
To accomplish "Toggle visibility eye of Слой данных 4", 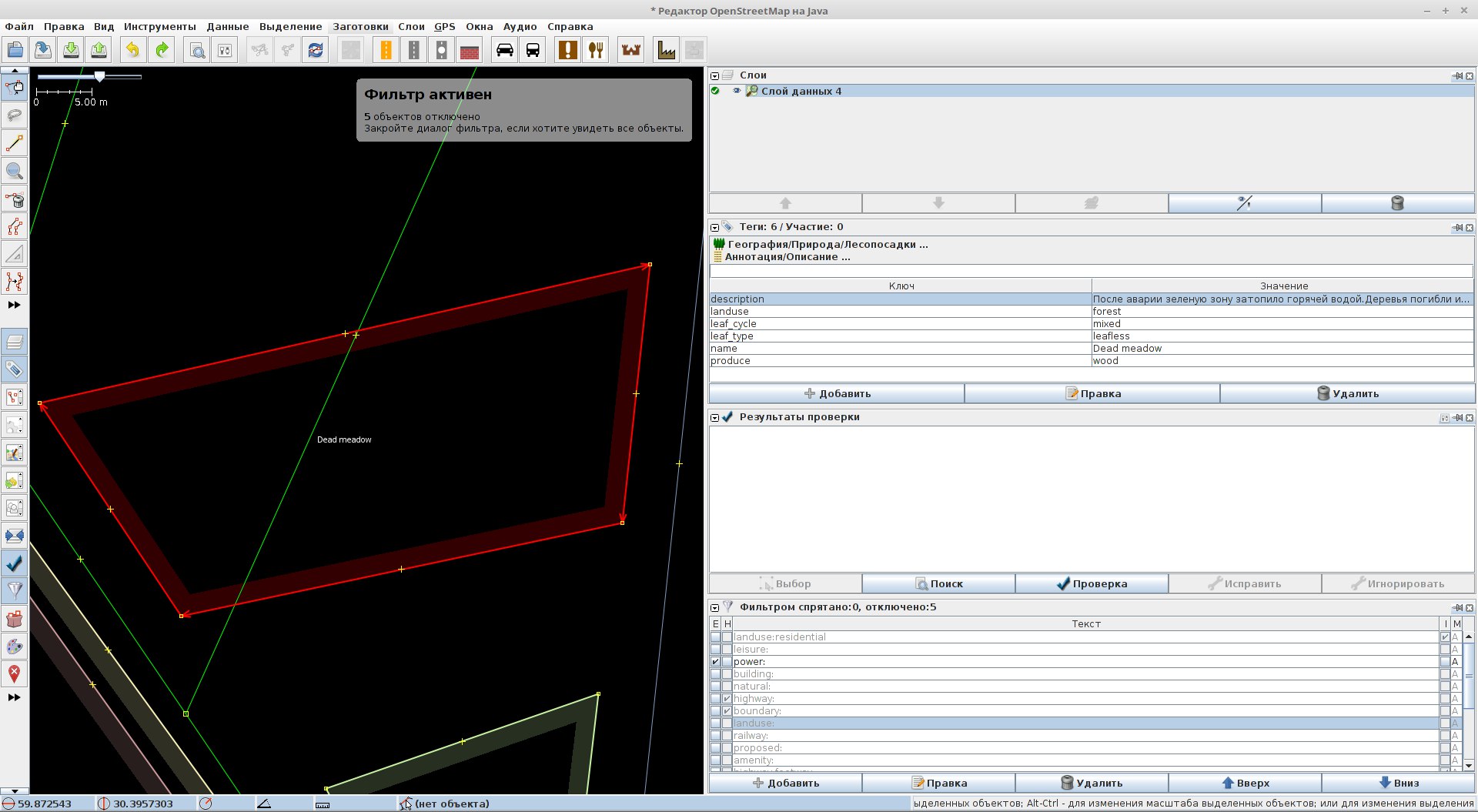I will pyautogui.click(x=736, y=91).
